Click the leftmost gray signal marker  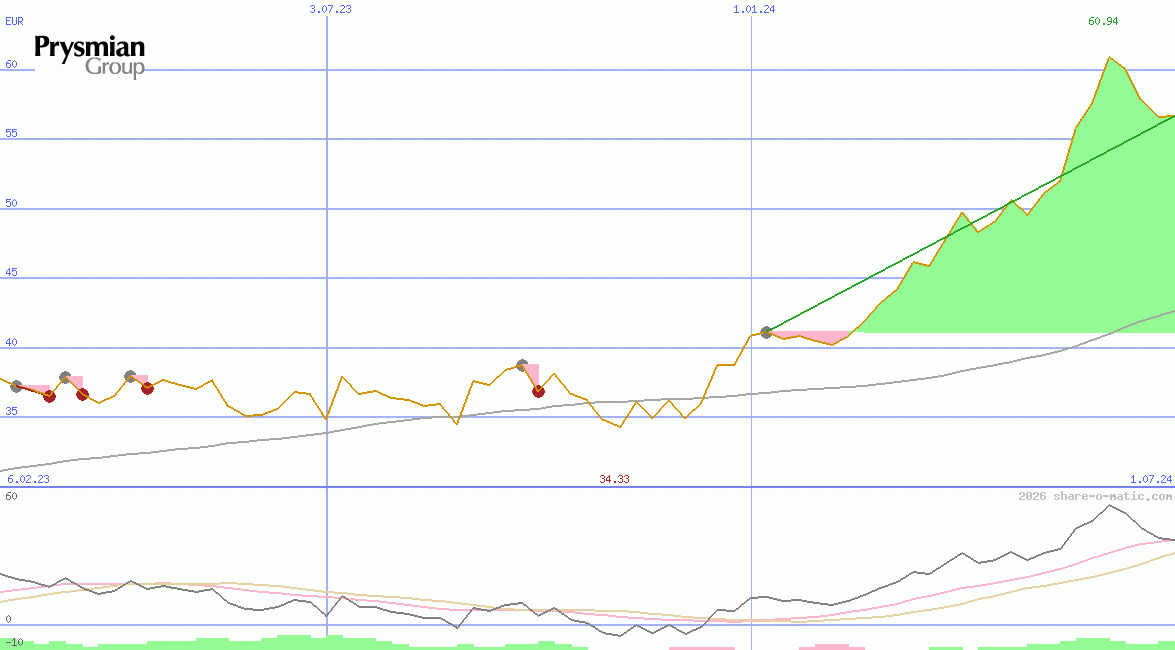16,386
